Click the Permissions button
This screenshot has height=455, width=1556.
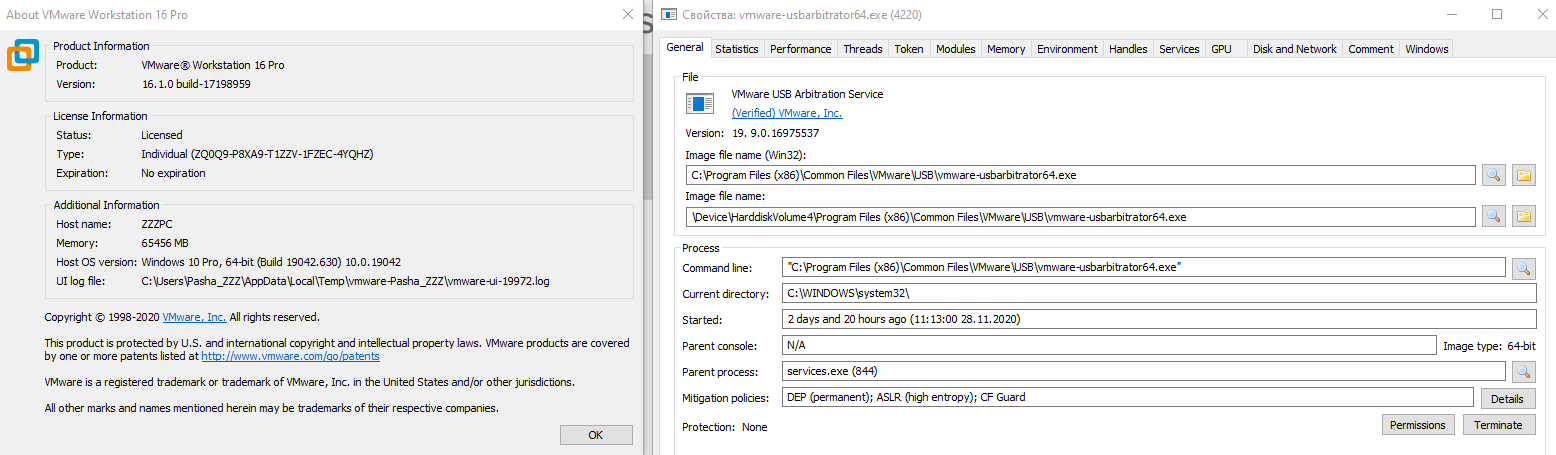click(x=1418, y=425)
